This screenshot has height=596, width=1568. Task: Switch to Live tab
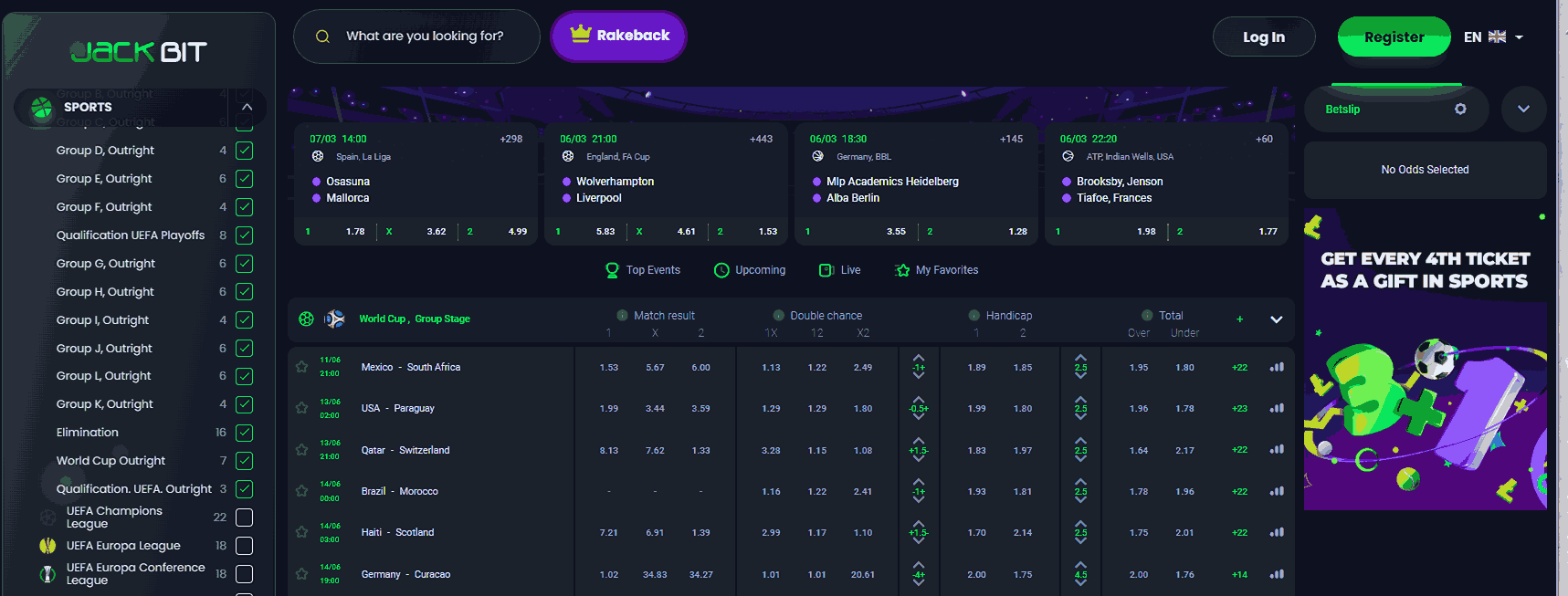pyautogui.click(x=840, y=270)
